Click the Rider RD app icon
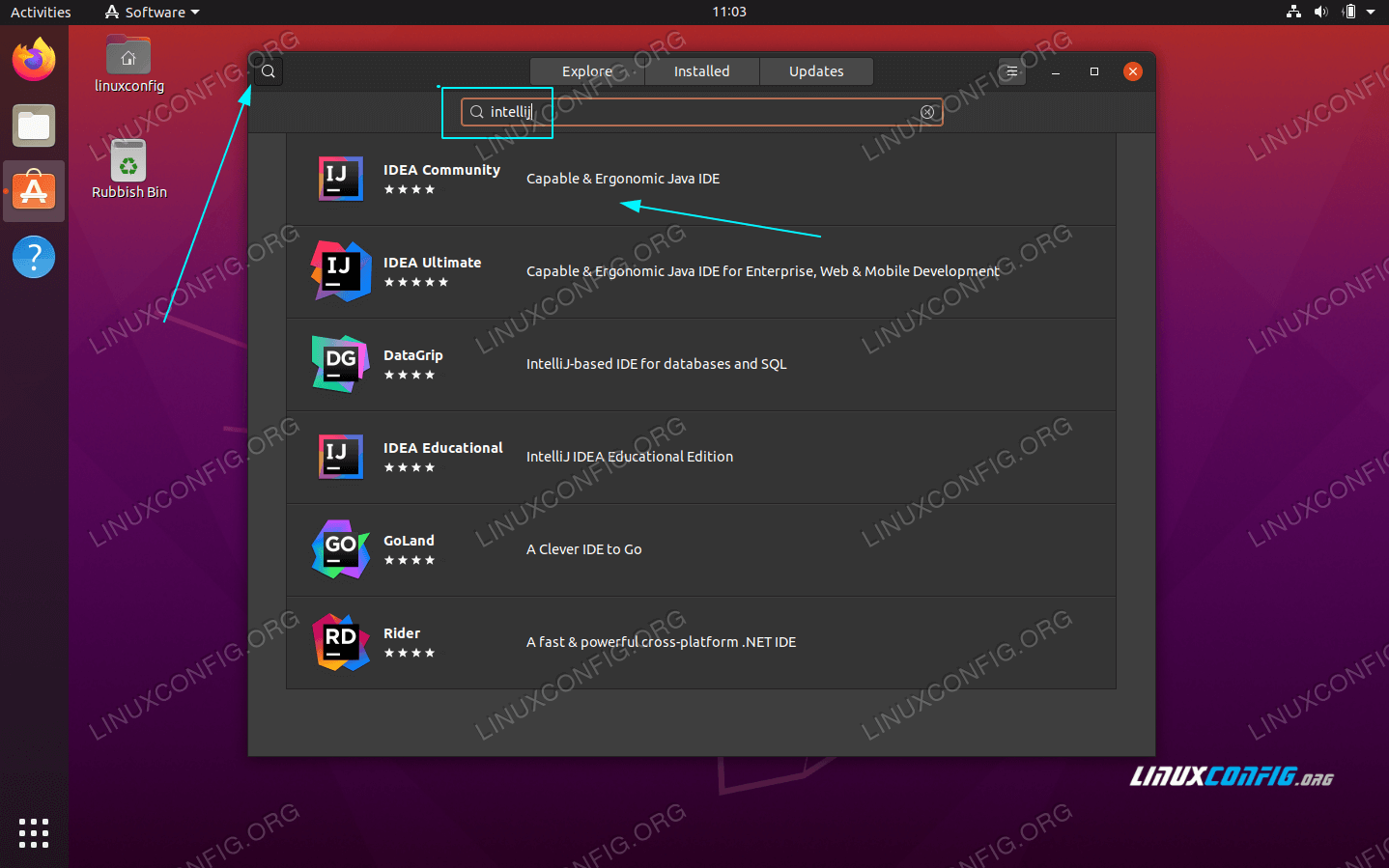Viewport: 1389px width, 868px height. [x=341, y=642]
